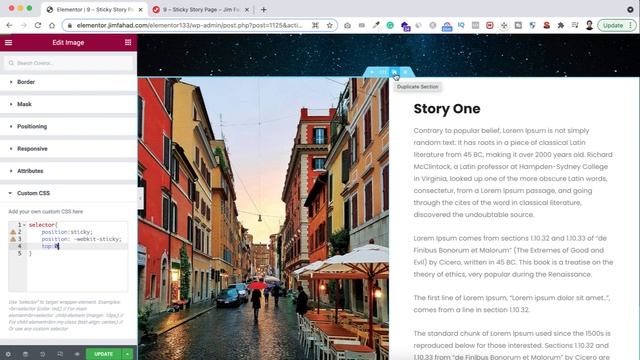
Task: Click the add section plus handle
Action: [x=372, y=72]
